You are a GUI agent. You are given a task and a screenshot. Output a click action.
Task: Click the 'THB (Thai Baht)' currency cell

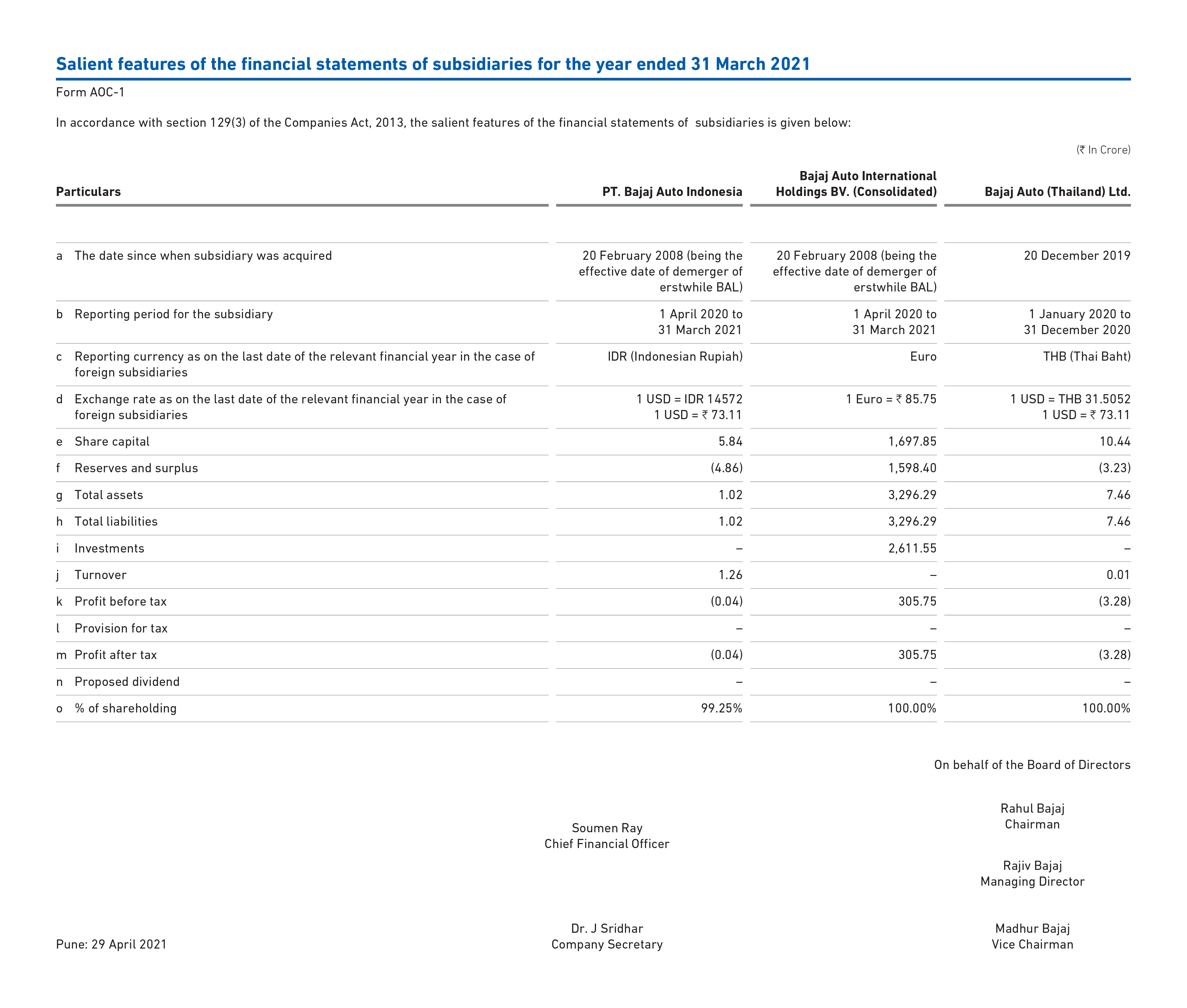click(x=1087, y=357)
